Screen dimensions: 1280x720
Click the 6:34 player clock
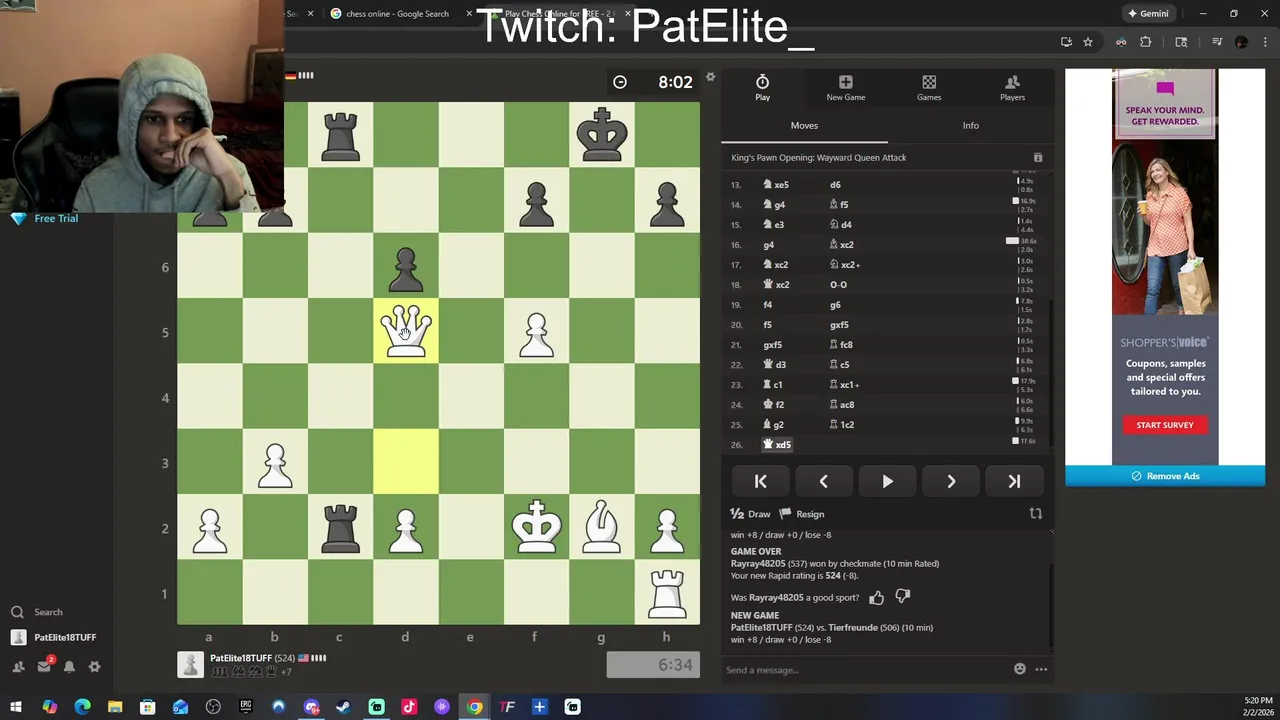pyautogui.click(x=653, y=665)
